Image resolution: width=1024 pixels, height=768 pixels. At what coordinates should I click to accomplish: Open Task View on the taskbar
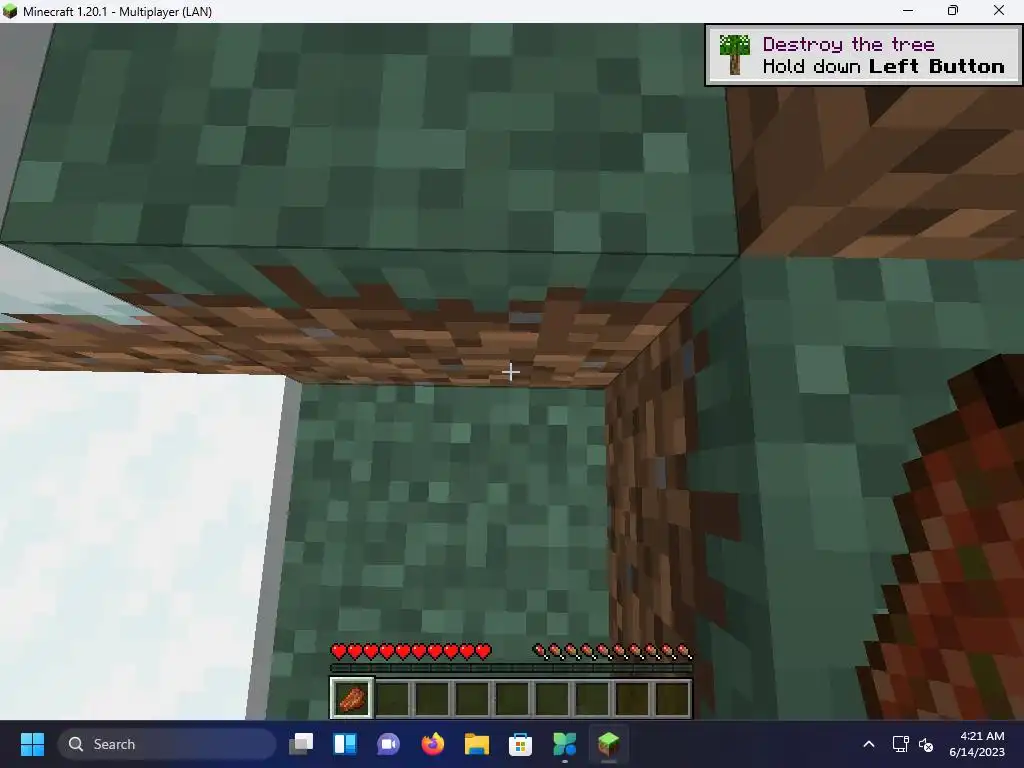[x=301, y=744]
